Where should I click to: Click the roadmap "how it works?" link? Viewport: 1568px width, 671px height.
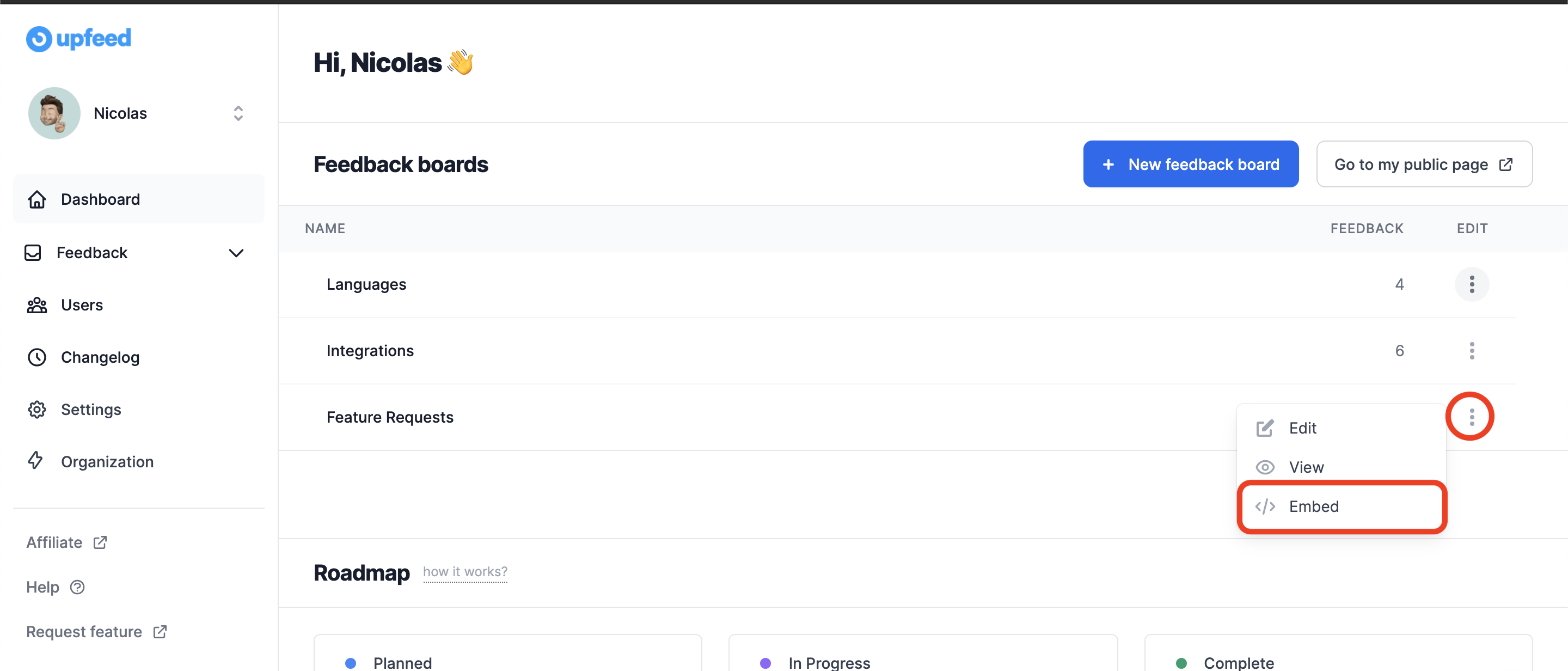pyautogui.click(x=465, y=572)
